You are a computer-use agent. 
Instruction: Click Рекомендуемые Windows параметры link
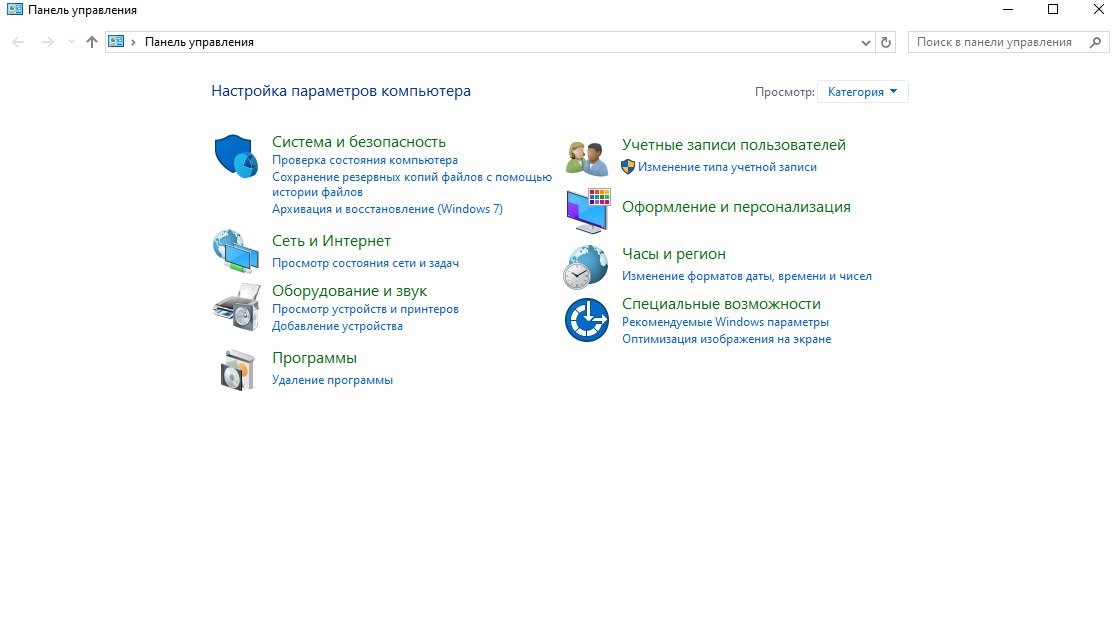pos(725,322)
